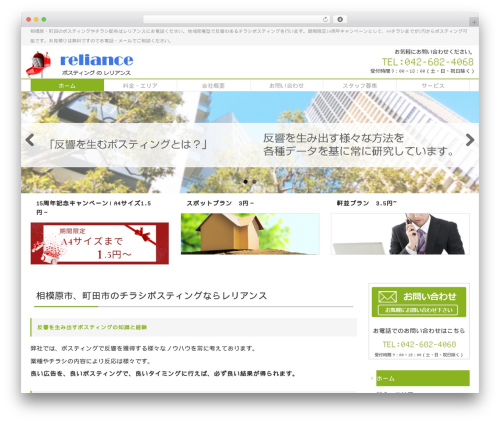
Task: Click the envelope icon in contact banner
Action: [x=387, y=296]
